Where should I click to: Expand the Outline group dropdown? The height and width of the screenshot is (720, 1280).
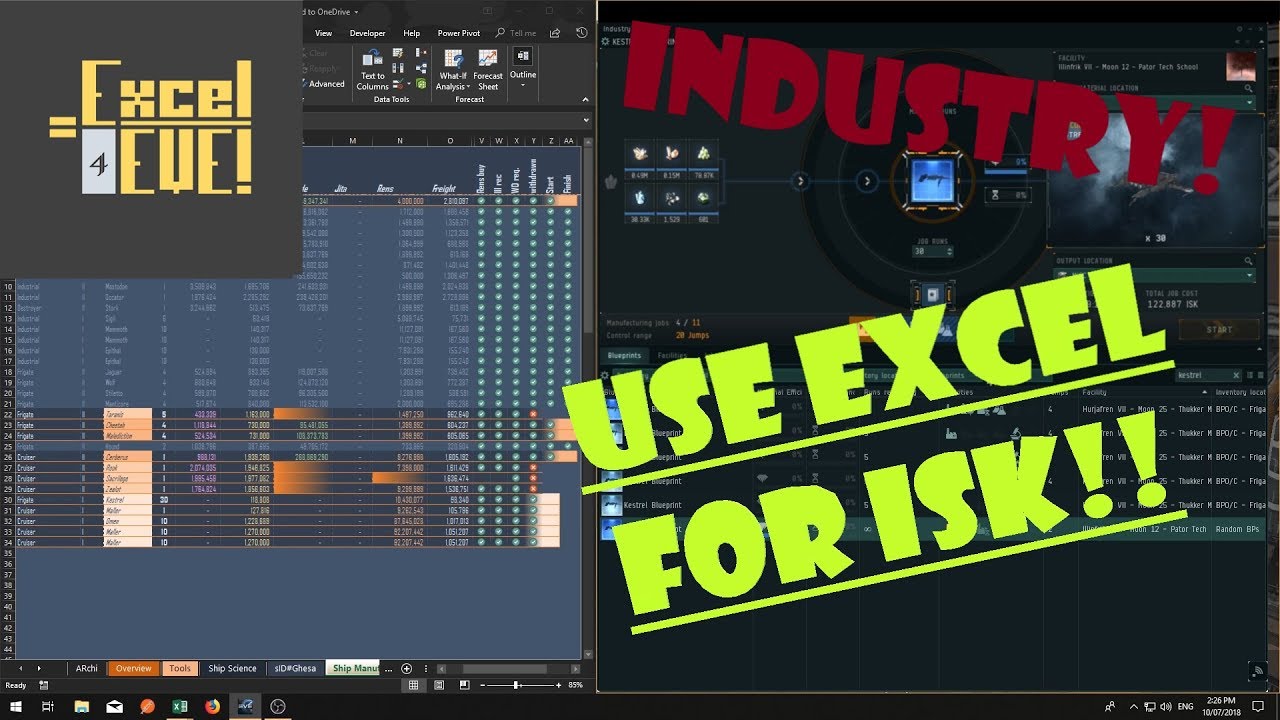coord(523,67)
